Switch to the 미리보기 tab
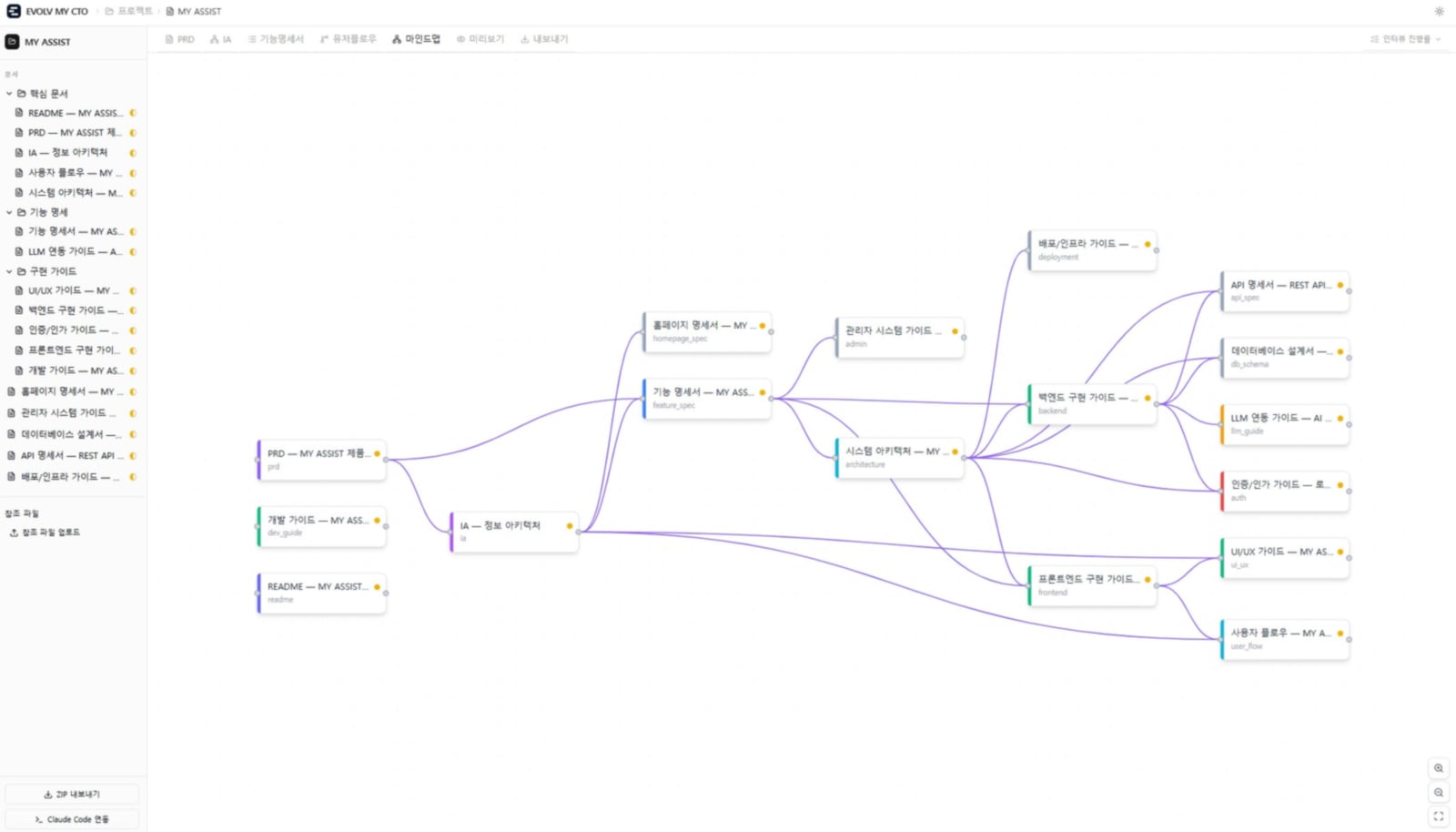This screenshot has width=1456, height=832. pyautogui.click(x=480, y=39)
